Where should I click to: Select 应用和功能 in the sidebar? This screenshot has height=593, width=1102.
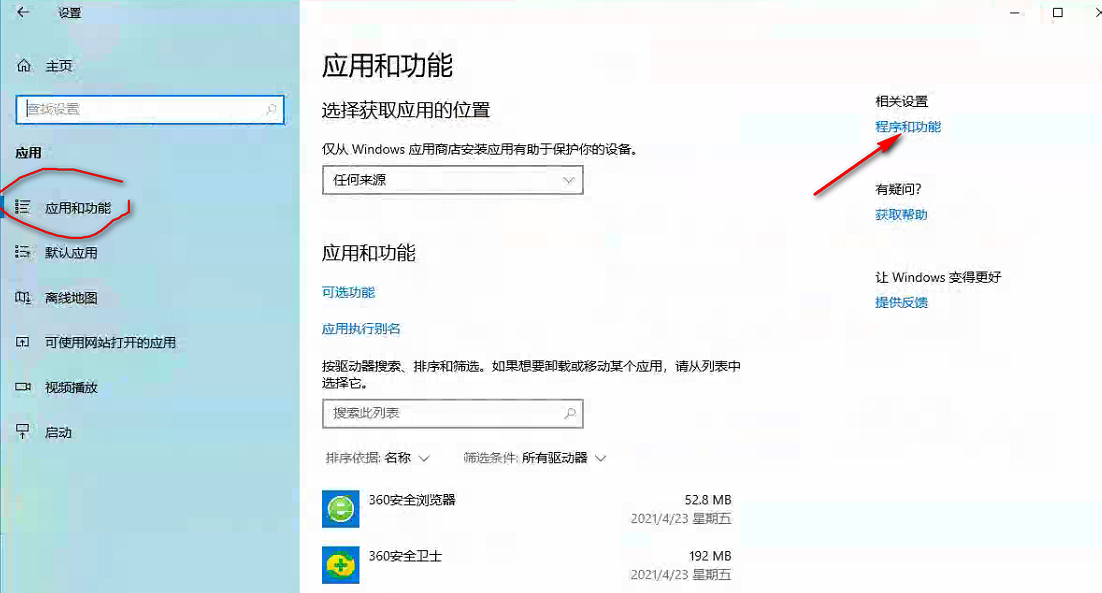(78, 208)
